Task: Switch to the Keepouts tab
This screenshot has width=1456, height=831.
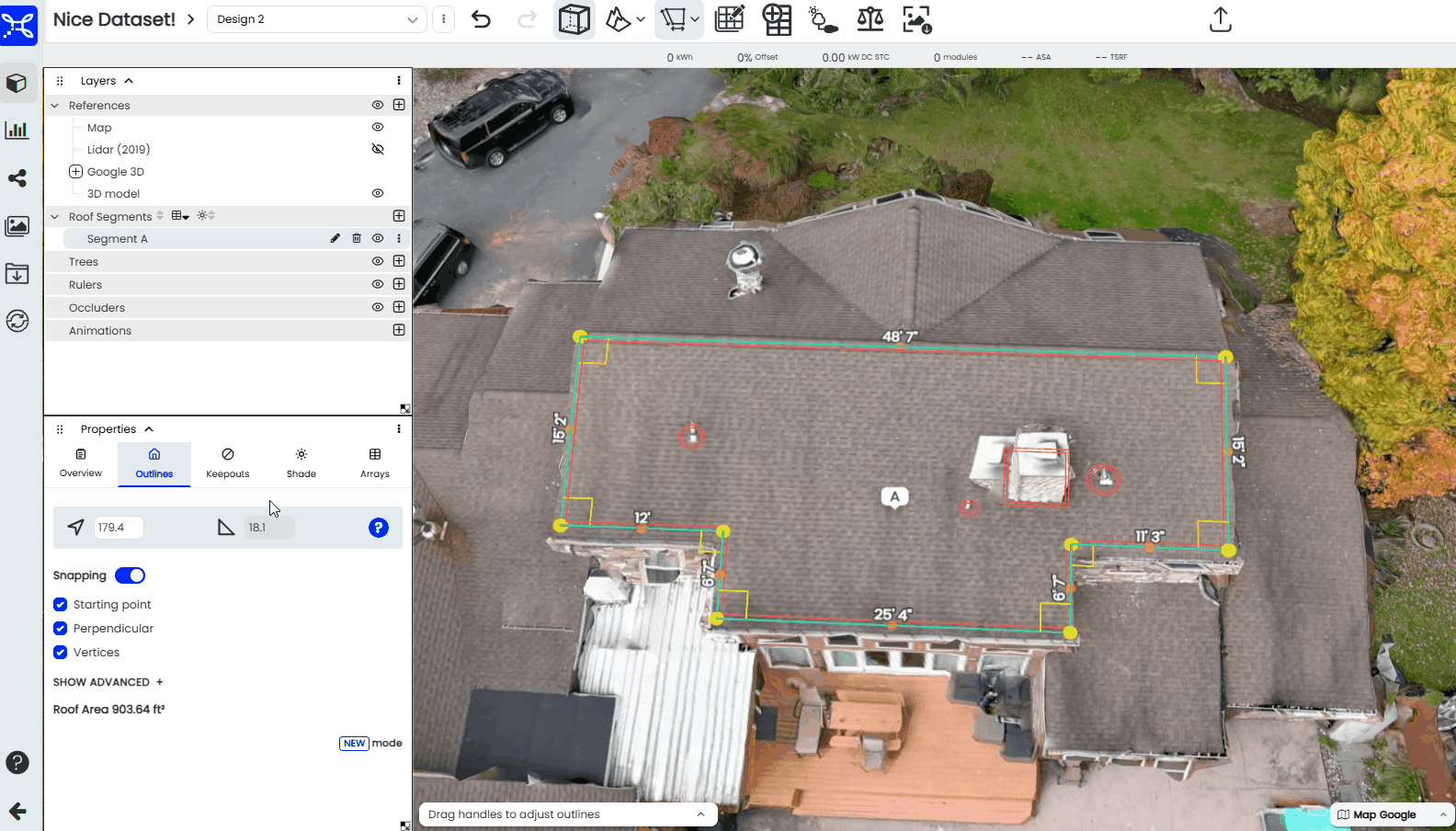Action: (228, 464)
